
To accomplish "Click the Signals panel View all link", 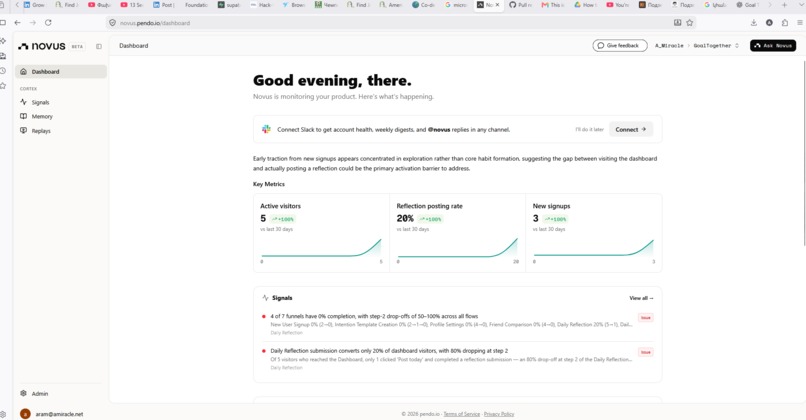I will 641,298.
